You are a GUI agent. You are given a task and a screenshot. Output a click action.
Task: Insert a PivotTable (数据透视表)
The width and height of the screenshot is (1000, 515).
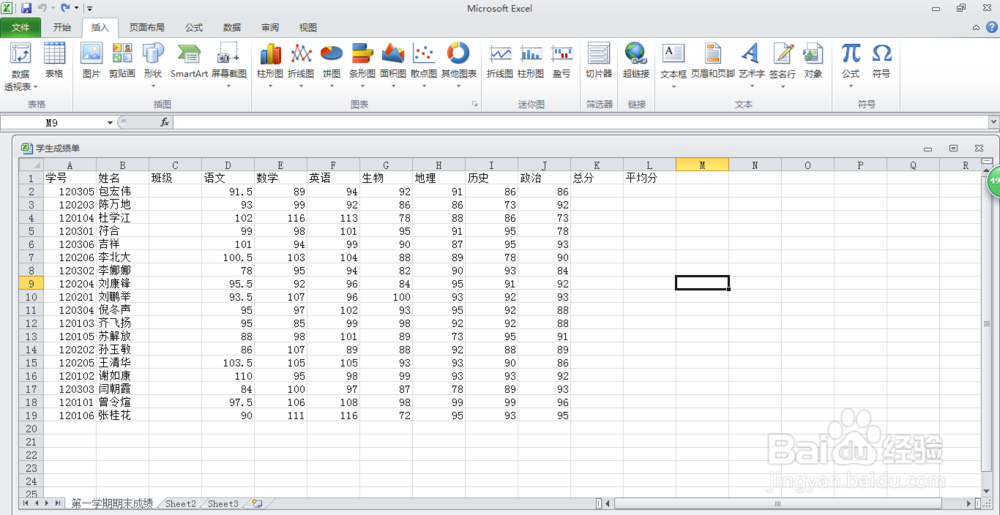click(20, 67)
